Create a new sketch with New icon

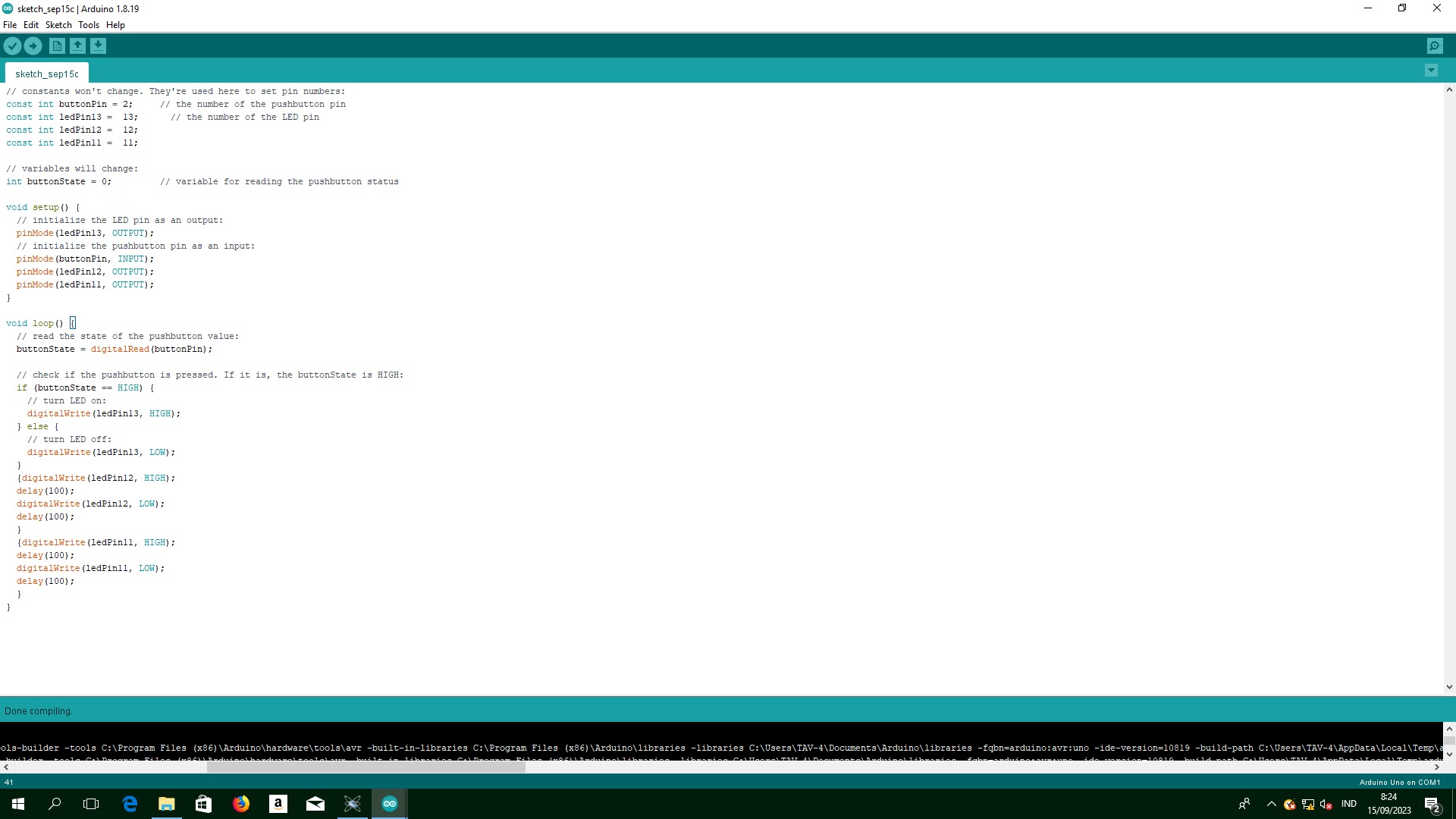[57, 46]
